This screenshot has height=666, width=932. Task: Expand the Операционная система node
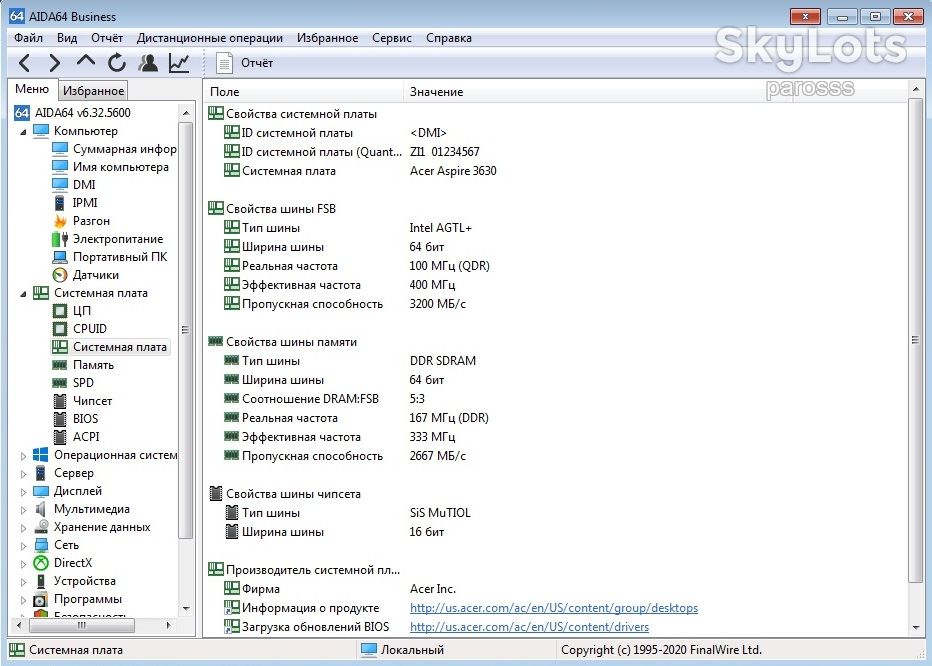click(x=23, y=456)
